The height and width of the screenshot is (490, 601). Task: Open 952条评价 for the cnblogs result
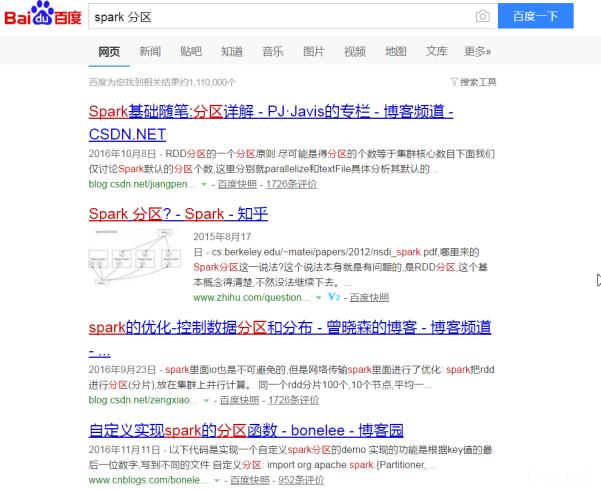[x=301, y=480]
